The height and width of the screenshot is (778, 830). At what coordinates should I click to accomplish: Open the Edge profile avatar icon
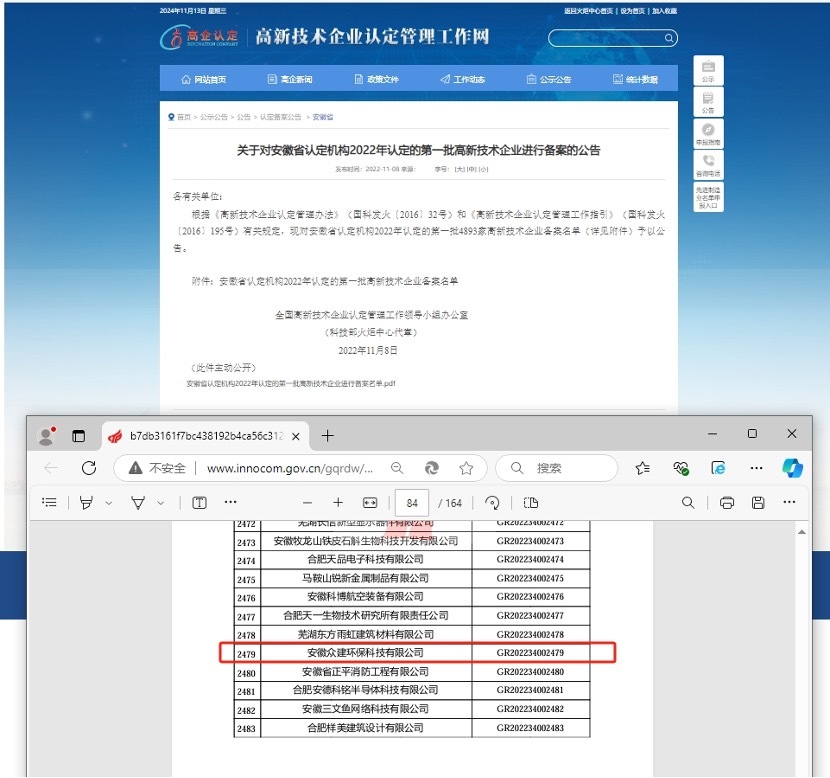[47, 436]
